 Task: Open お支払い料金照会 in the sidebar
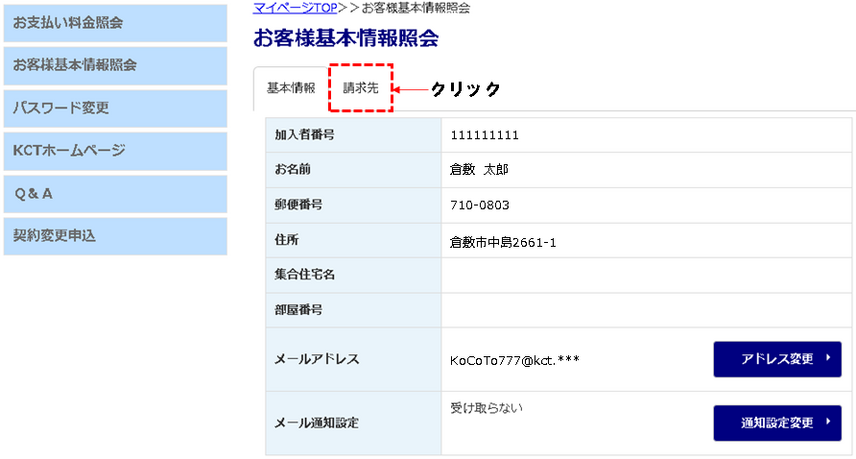114,22
